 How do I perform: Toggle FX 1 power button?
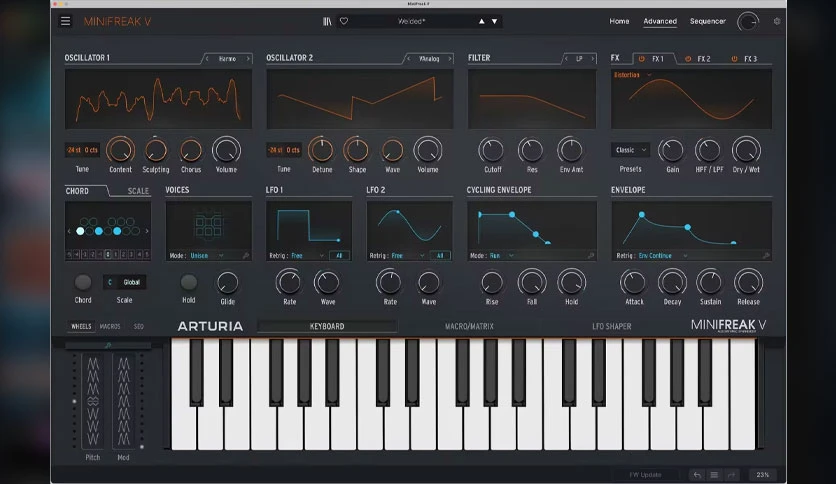641,59
